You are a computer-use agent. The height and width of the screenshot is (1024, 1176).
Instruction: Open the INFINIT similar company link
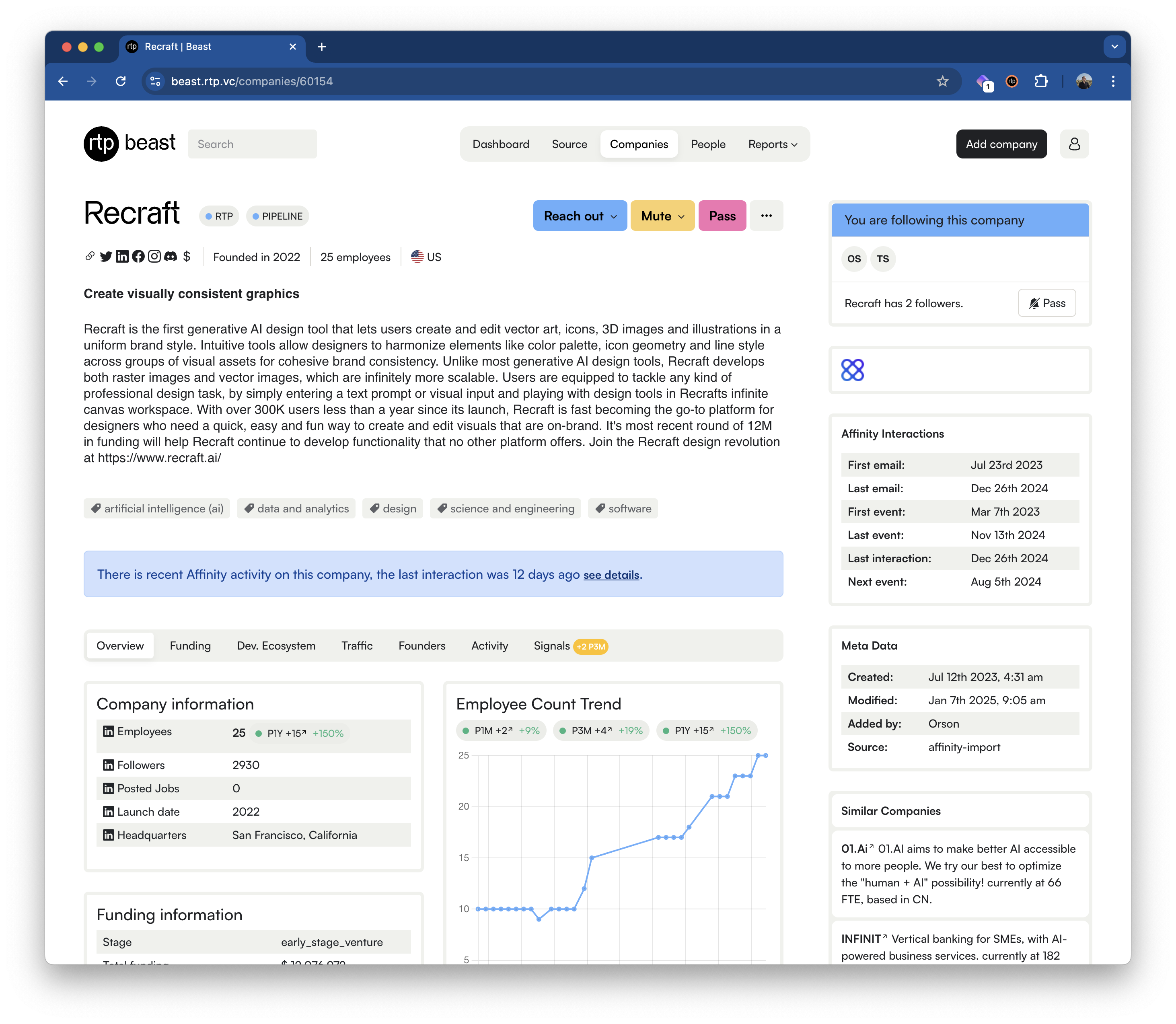864,939
